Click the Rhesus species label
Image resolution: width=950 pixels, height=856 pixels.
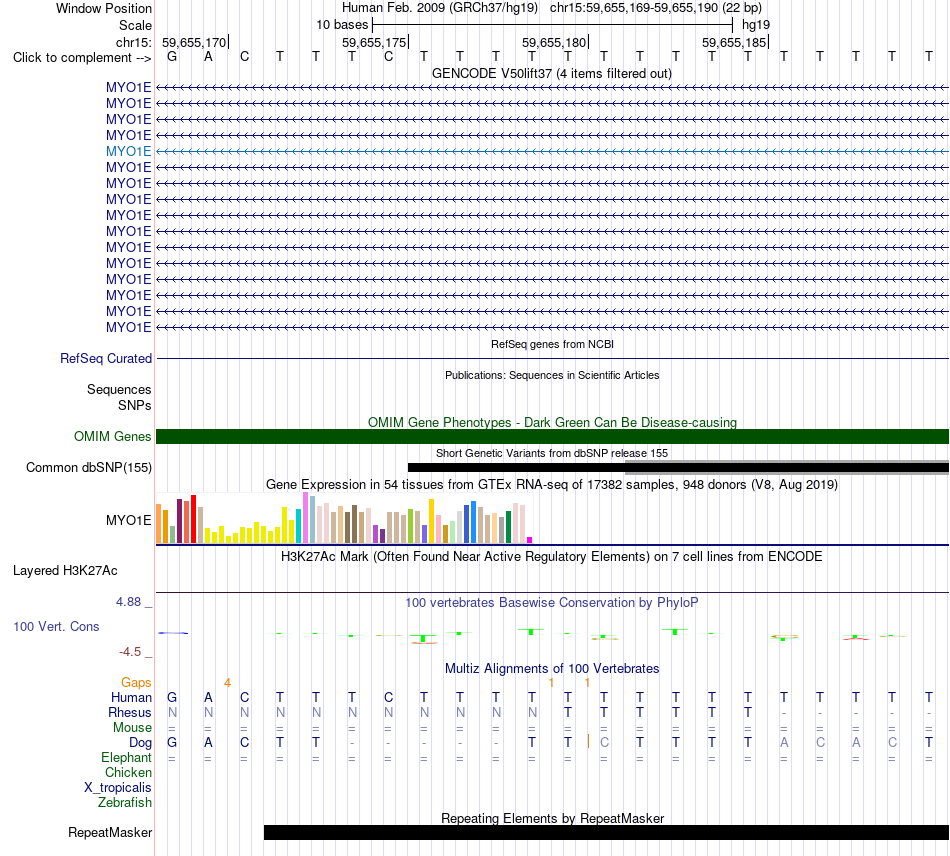tap(130, 713)
